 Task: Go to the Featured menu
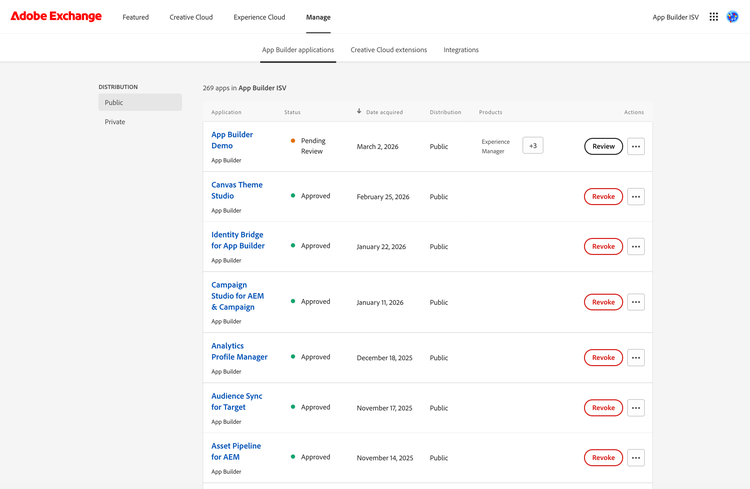(x=135, y=17)
